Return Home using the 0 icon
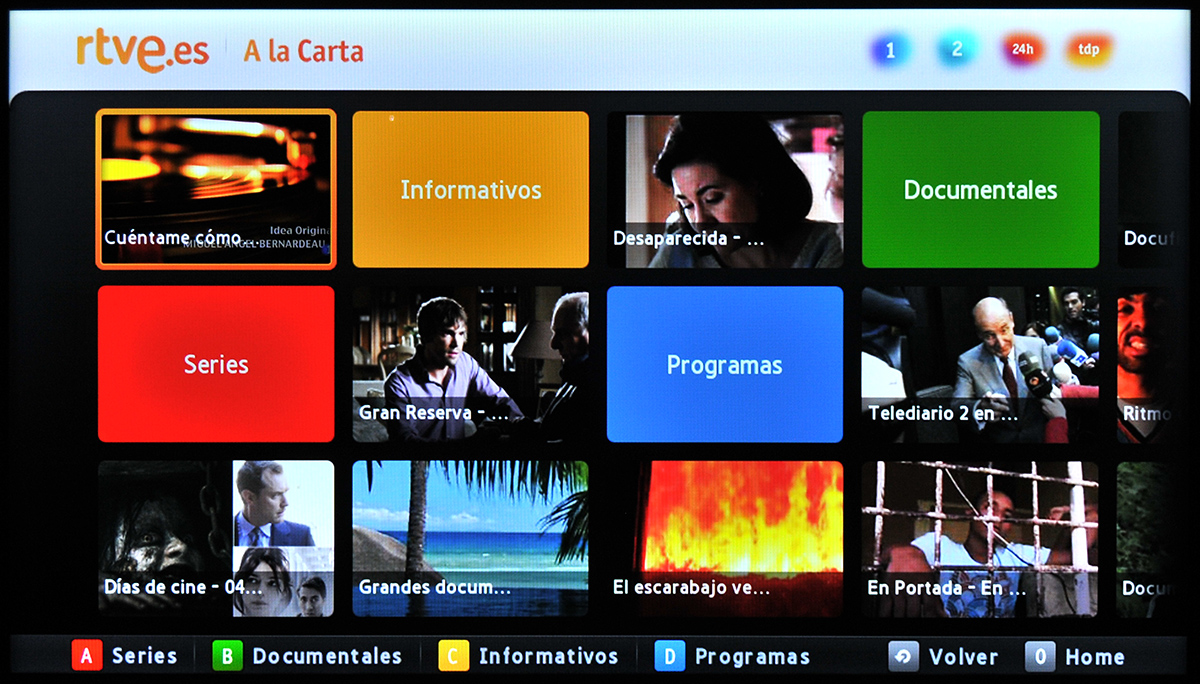 pyautogui.click(x=1040, y=657)
